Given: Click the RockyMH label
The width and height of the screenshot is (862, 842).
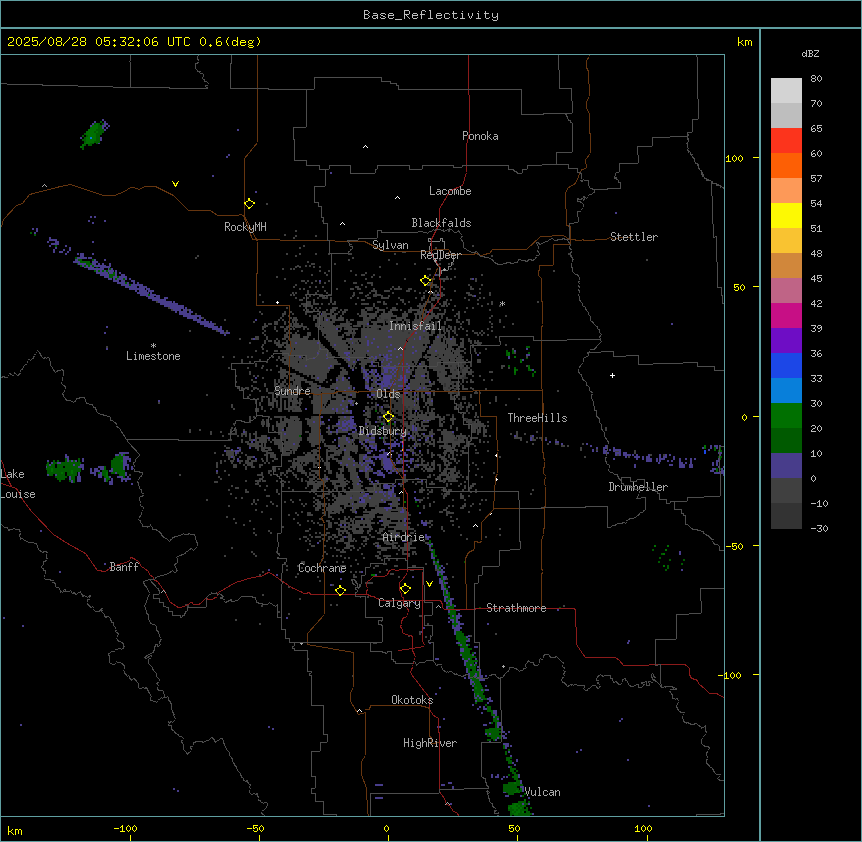Looking at the screenshot, I should click(x=245, y=227).
